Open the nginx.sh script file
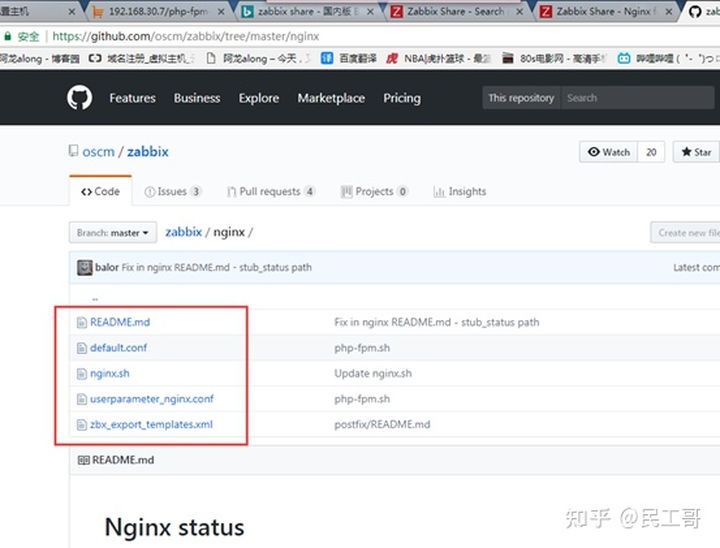The image size is (720, 548). point(110,373)
